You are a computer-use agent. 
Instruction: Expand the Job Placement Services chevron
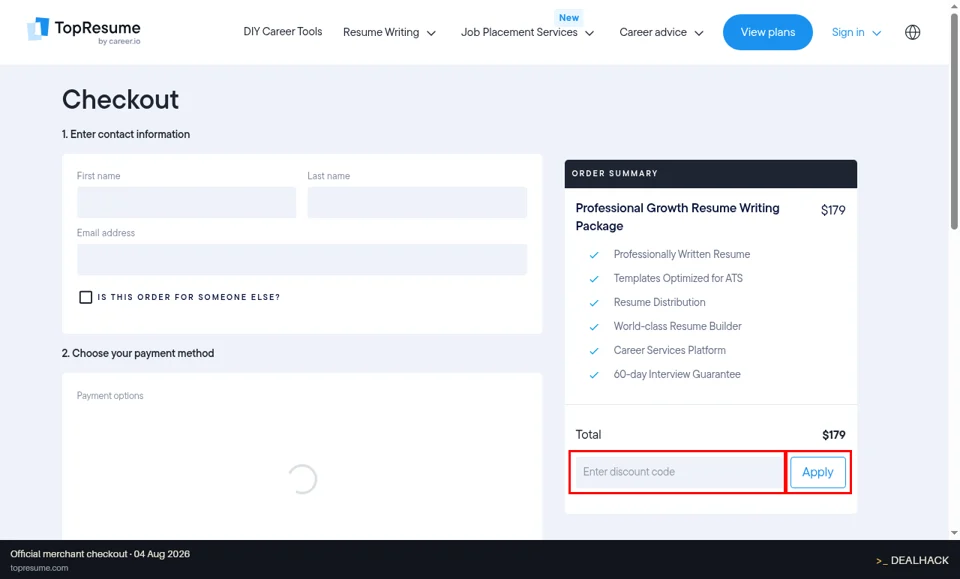[x=590, y=33]
